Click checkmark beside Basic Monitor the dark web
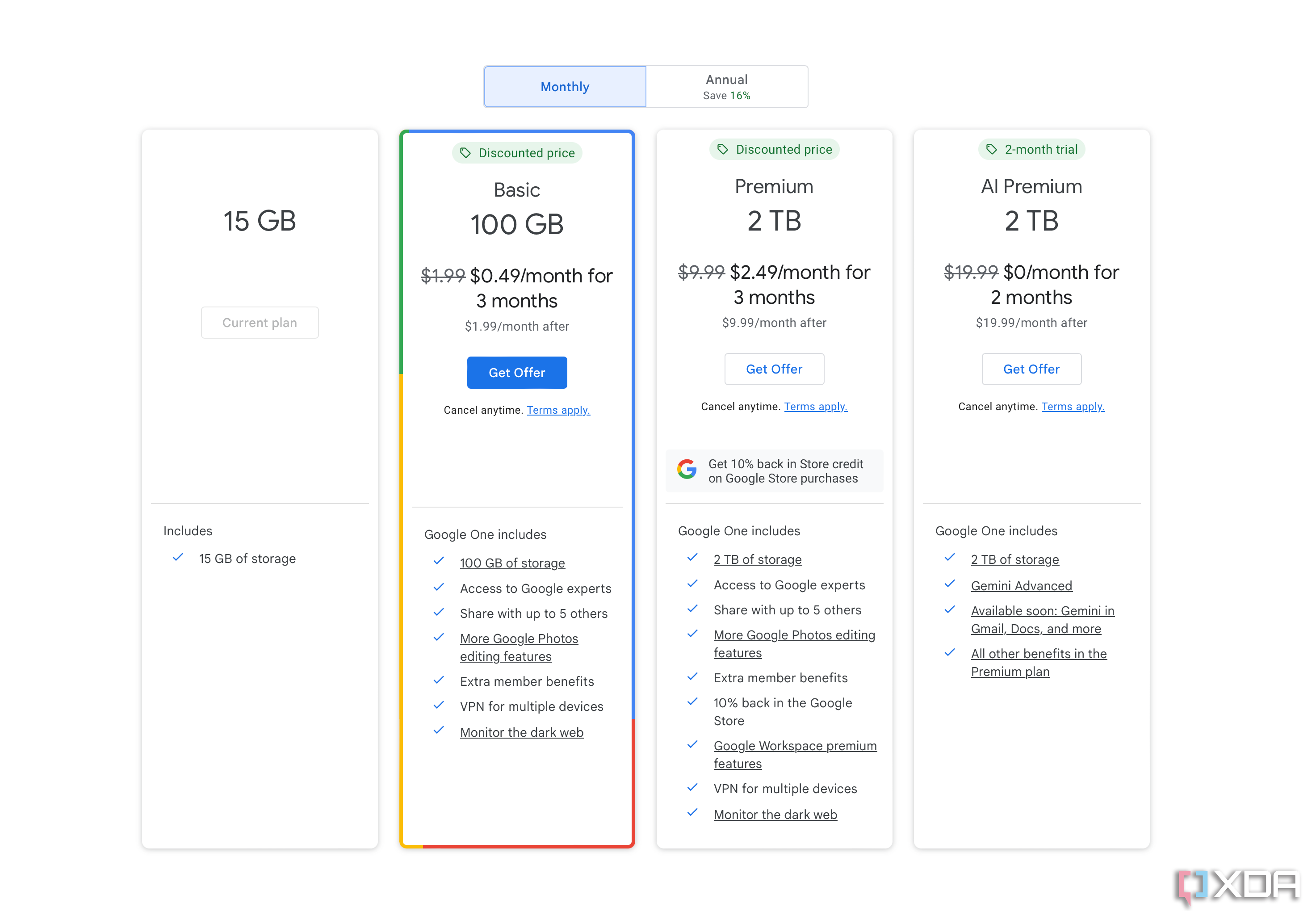The image size is (1316, 924). (x=439, y=731)
